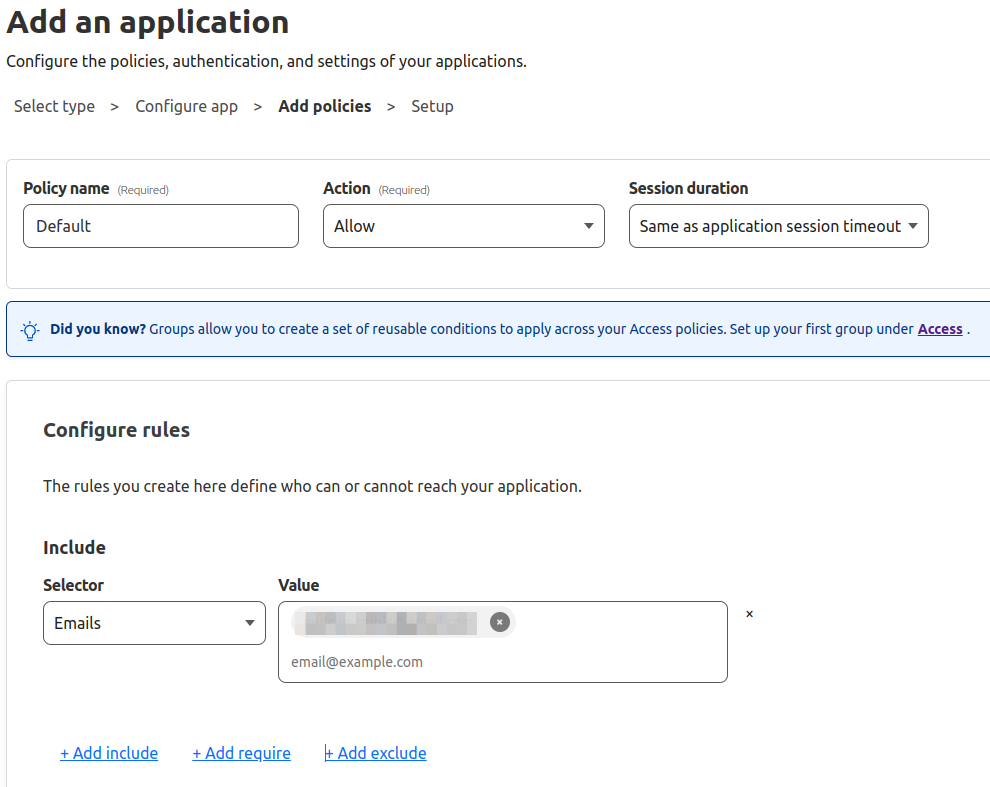Screen dimensions: 990x787
Task: Click the Add exclude link
Action: pos(376,753)
